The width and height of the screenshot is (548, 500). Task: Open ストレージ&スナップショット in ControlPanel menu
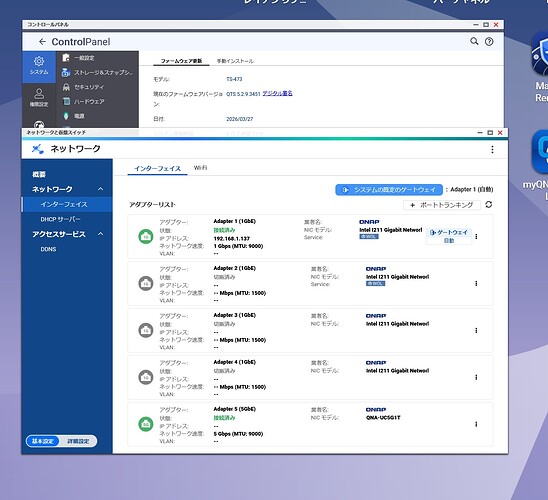97,73
